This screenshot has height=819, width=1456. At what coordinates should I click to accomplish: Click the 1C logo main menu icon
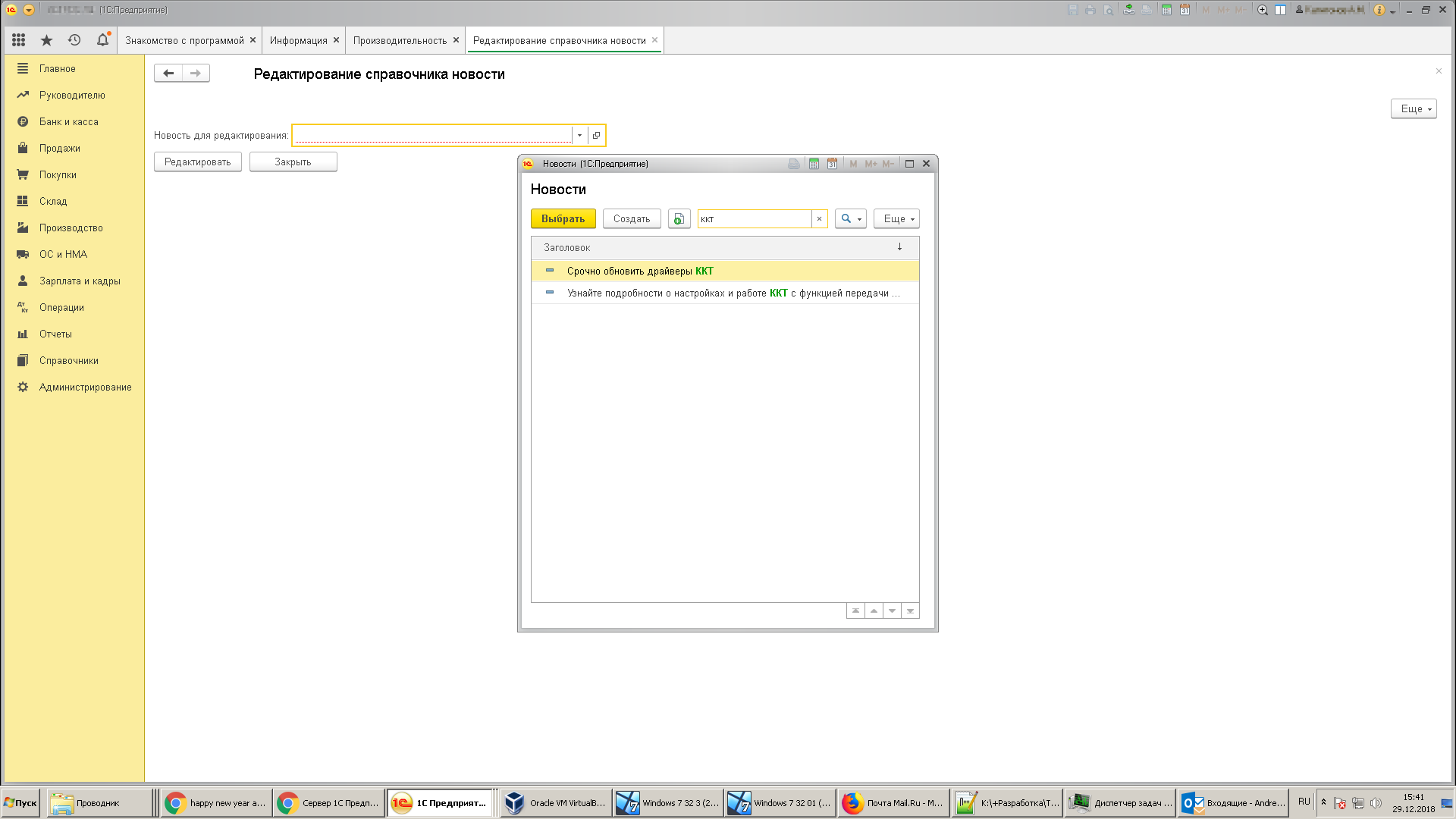point(11,10)
